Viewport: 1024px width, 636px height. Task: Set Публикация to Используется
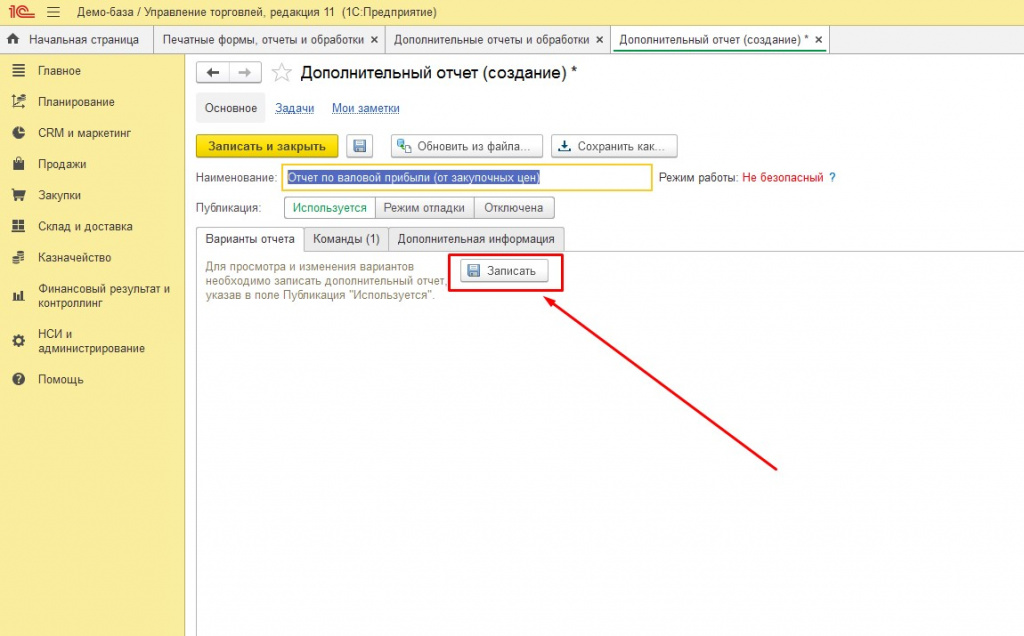(330, 208)
